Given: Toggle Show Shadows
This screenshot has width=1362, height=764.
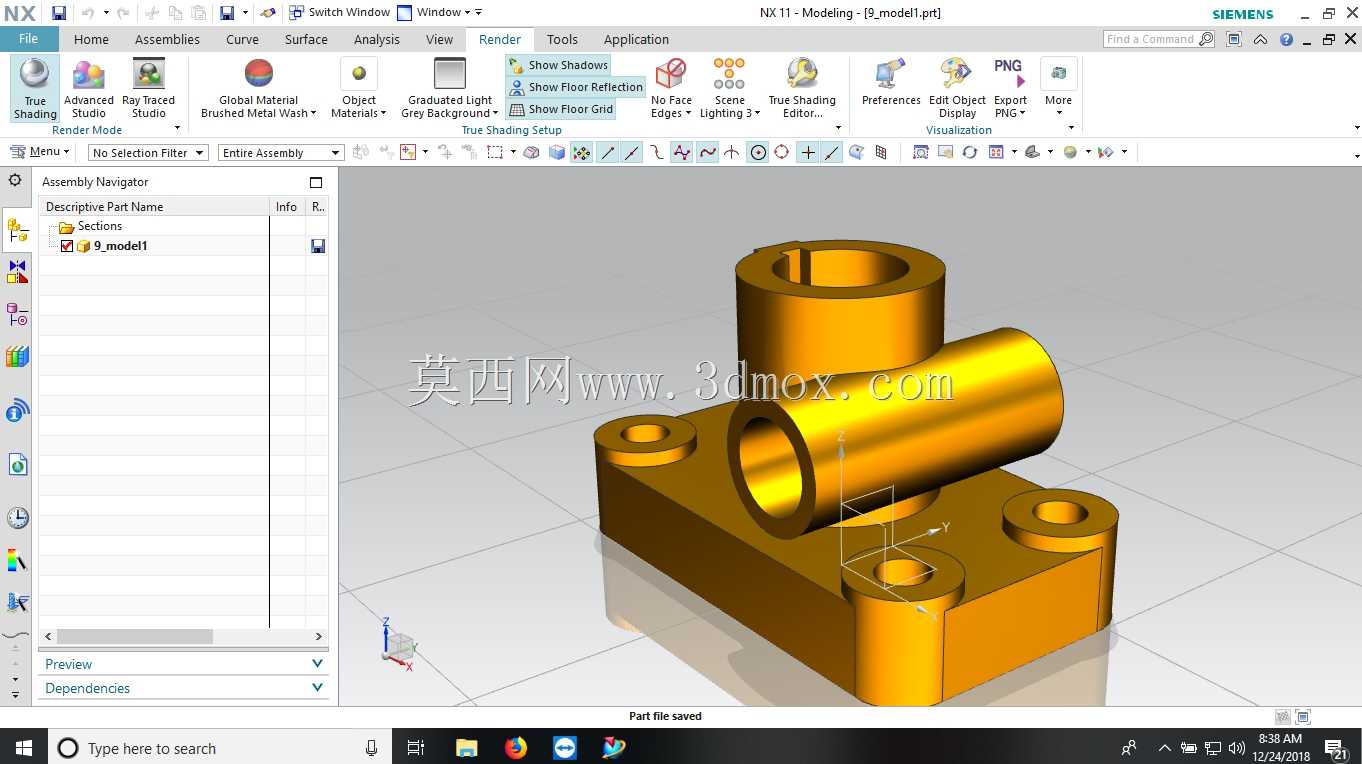Looking at the screenshot, I should tap(558, 65).
